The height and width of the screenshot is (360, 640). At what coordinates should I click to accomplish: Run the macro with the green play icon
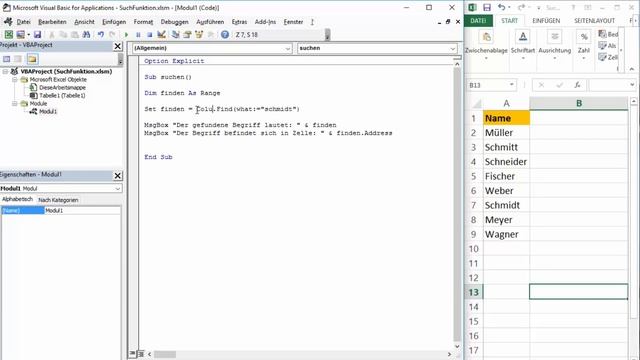[126, 35]
